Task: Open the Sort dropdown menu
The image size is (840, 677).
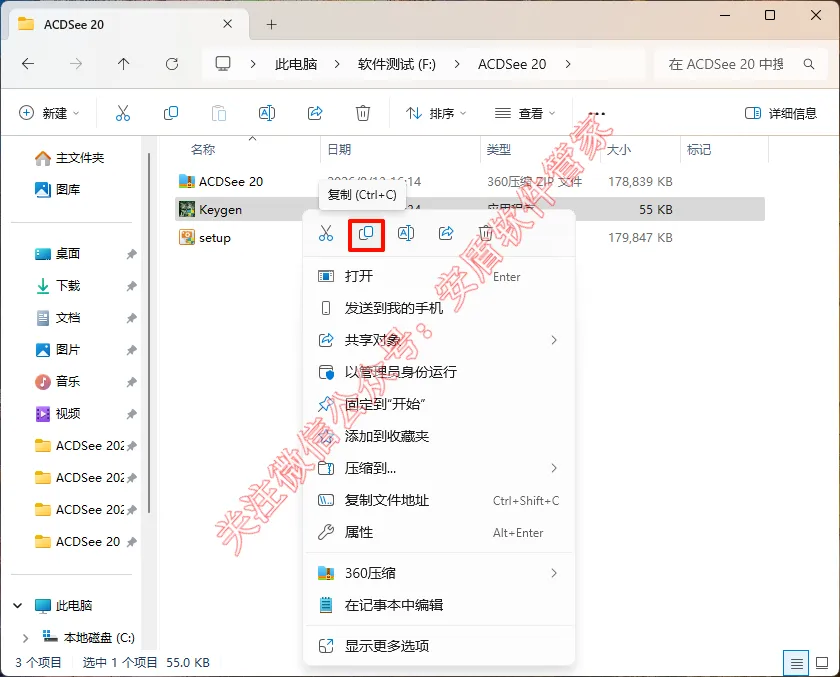Action: point(436,113)
